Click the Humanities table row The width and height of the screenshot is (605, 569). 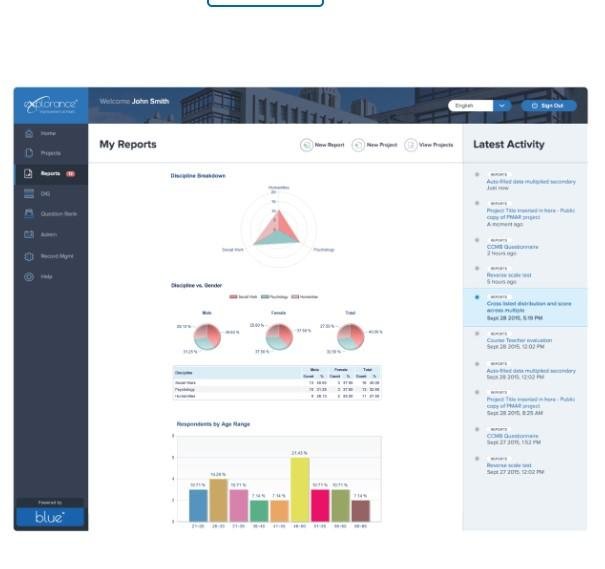coord(277,396)
